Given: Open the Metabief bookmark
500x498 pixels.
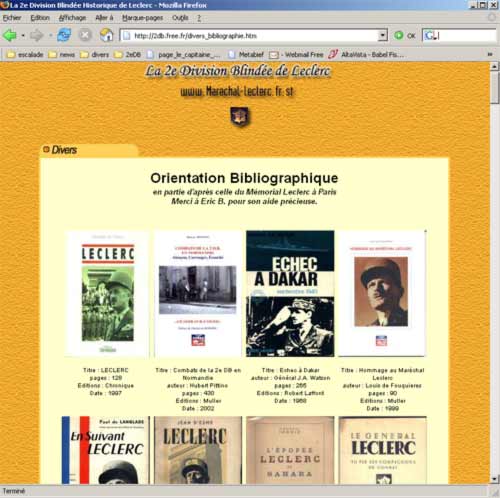Looking at the screenshot, I should pos(246,54).
